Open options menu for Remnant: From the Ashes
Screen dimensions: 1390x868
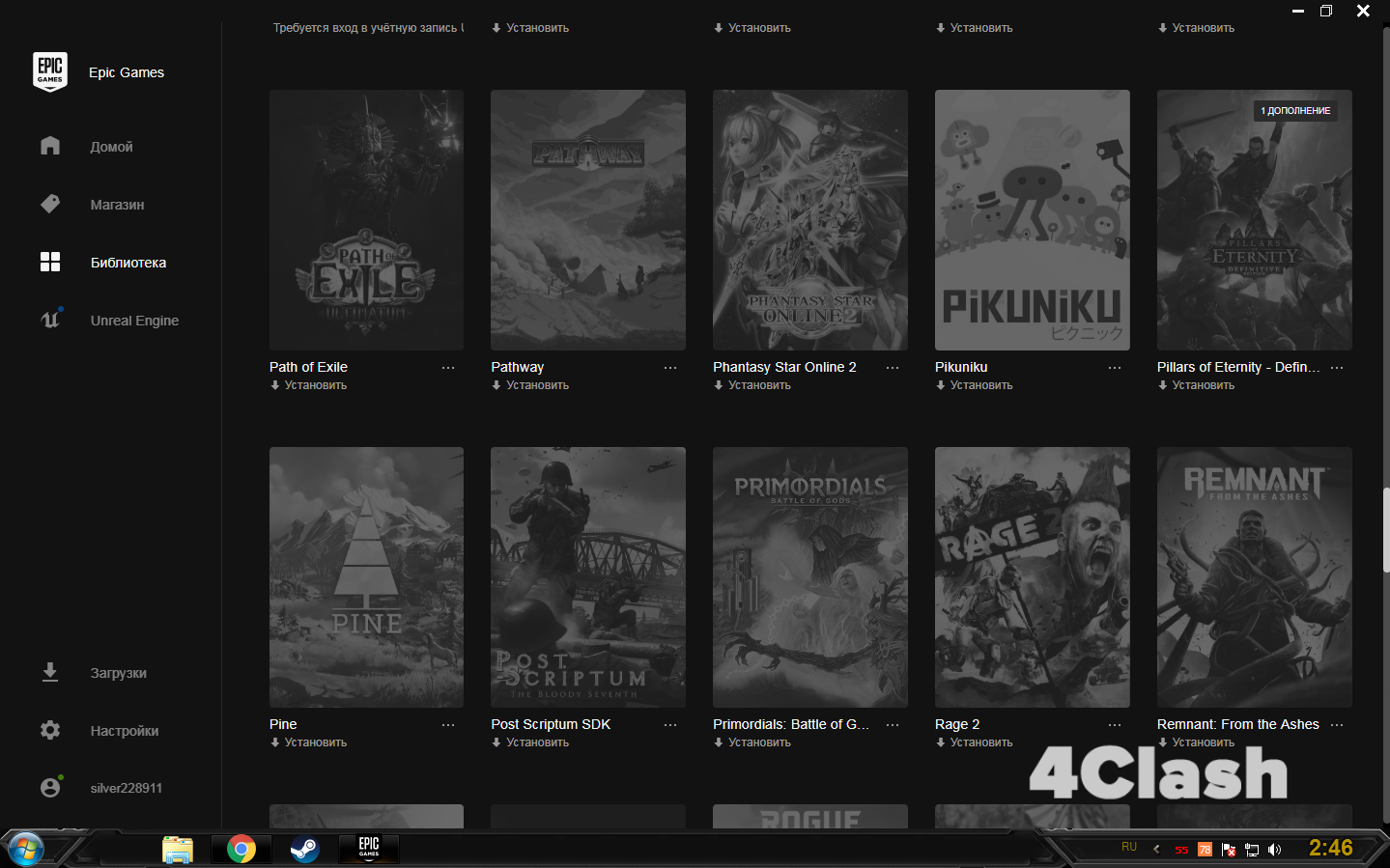click(1337, 725)
